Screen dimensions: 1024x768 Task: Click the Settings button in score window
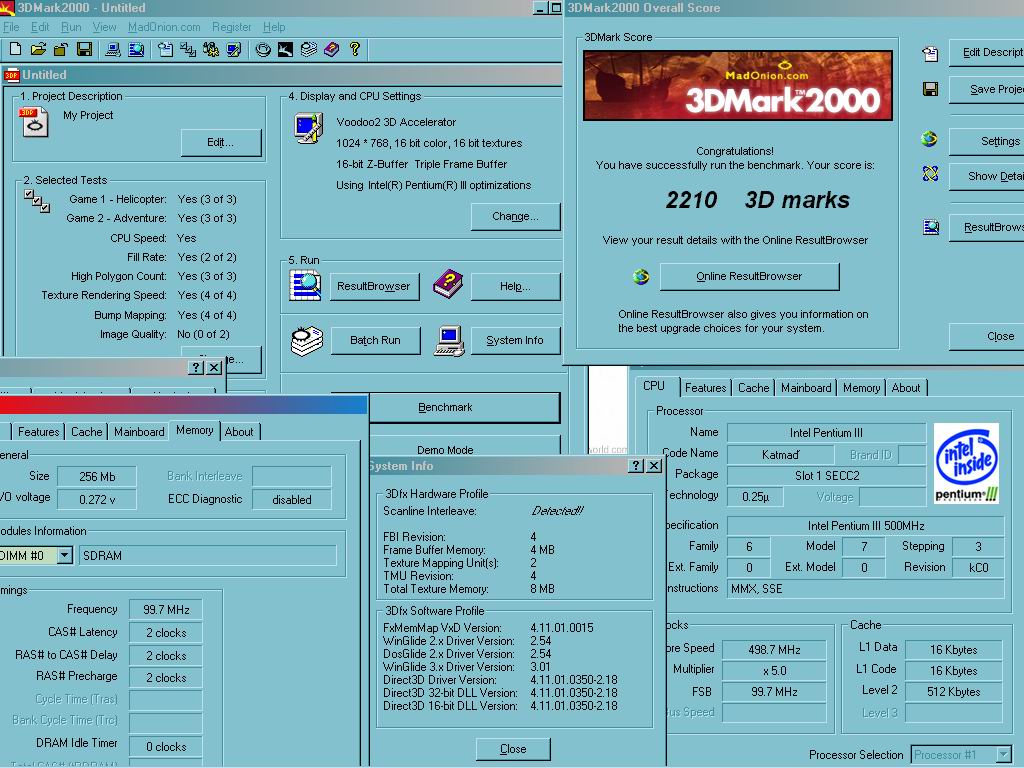point(989,141)
